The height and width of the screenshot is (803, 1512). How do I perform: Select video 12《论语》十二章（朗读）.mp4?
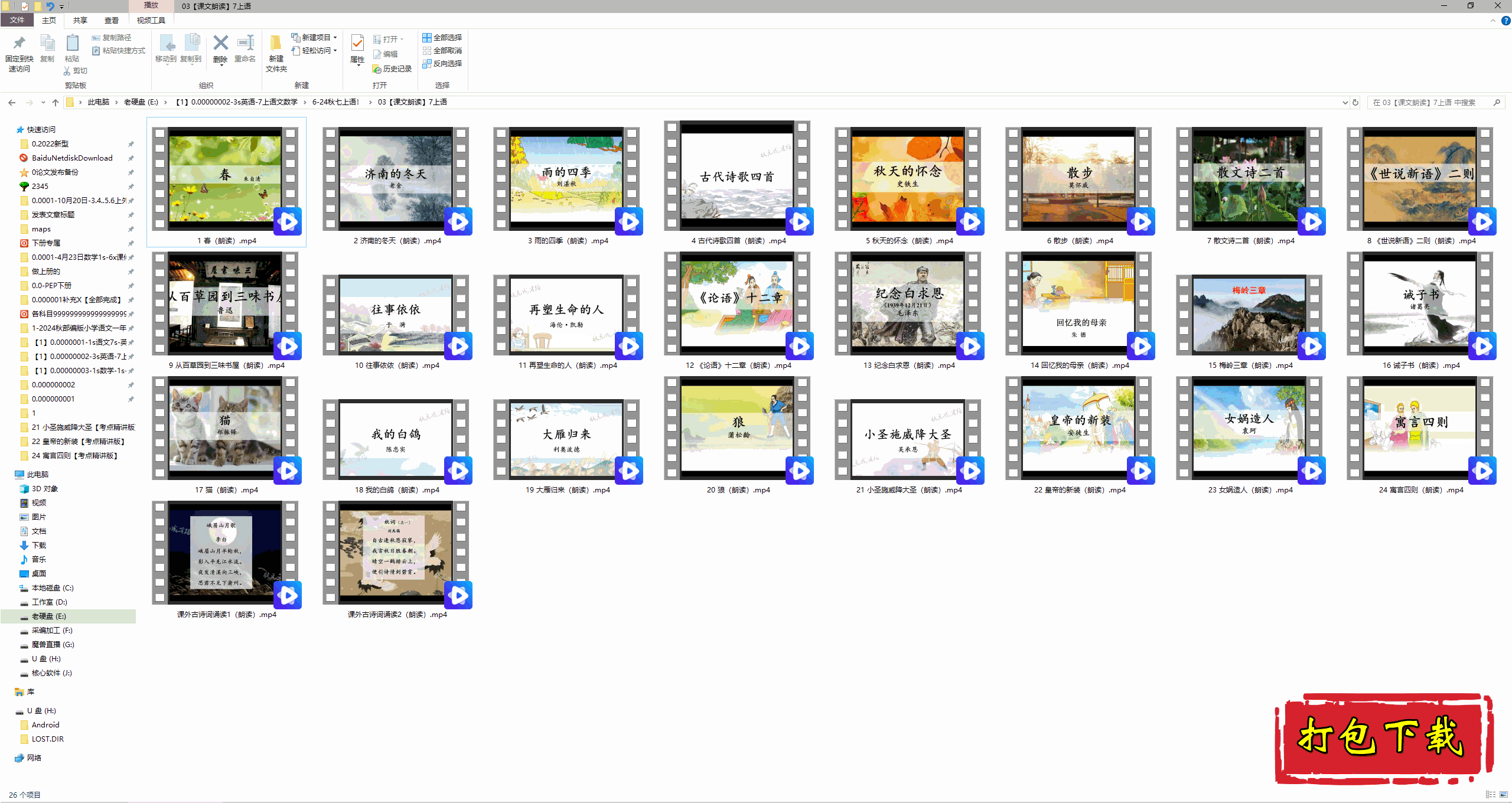click(x=738, y=310)
